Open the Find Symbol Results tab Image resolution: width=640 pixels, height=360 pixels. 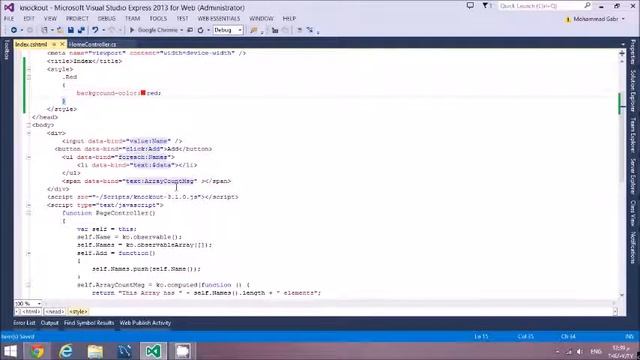click(89, 323)
